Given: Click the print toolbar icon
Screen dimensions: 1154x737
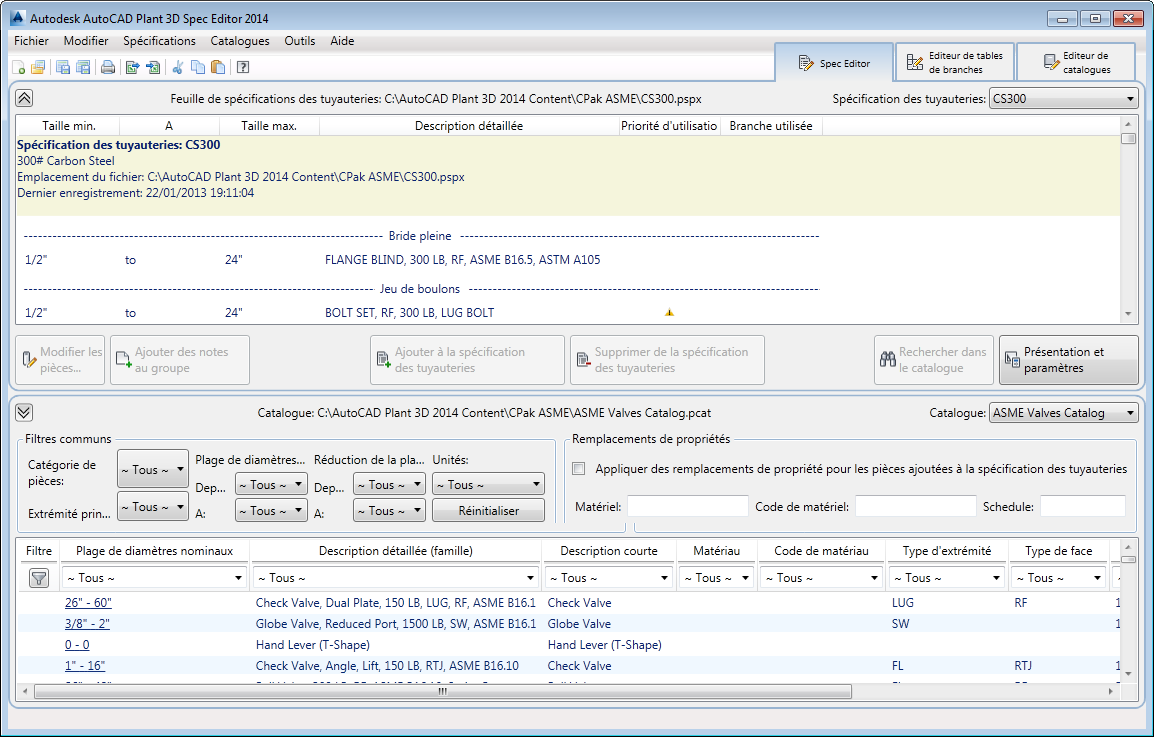Looking at the screenshot, I should click(x=108, y=68).
